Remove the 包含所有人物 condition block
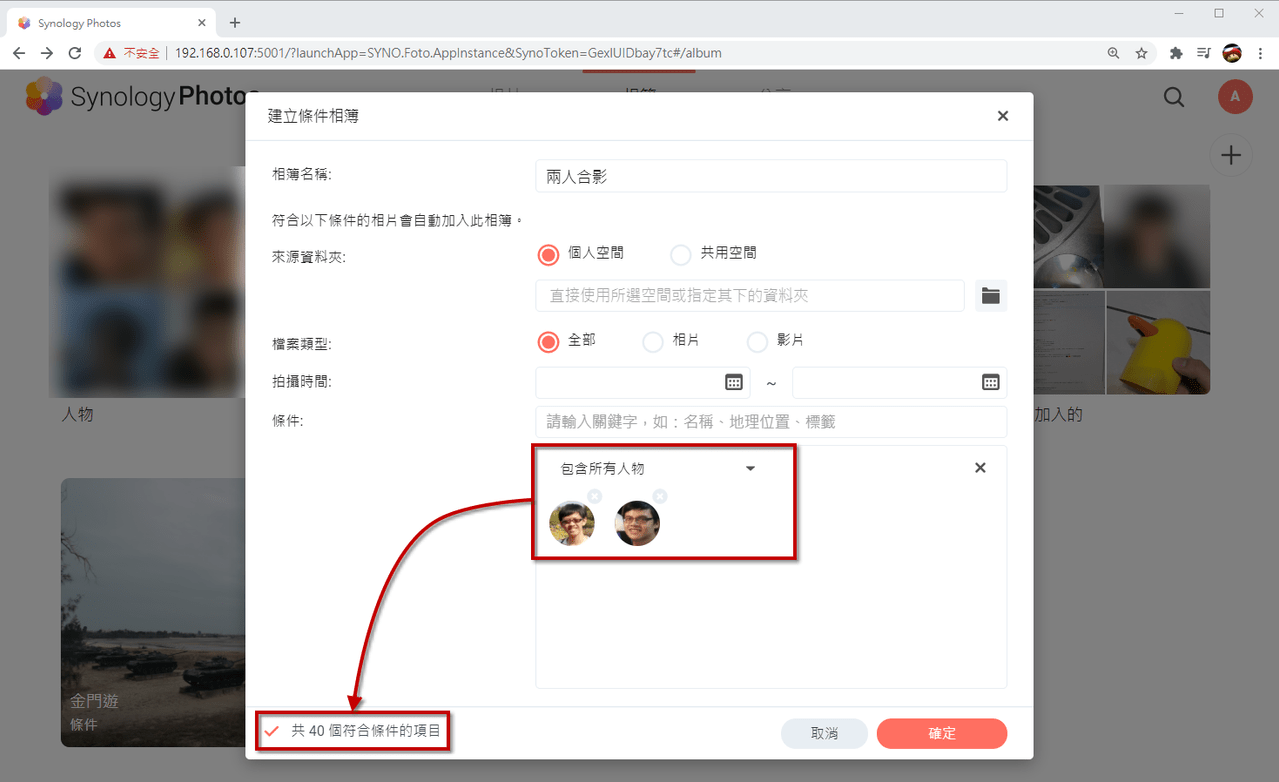 click(980, 468)
